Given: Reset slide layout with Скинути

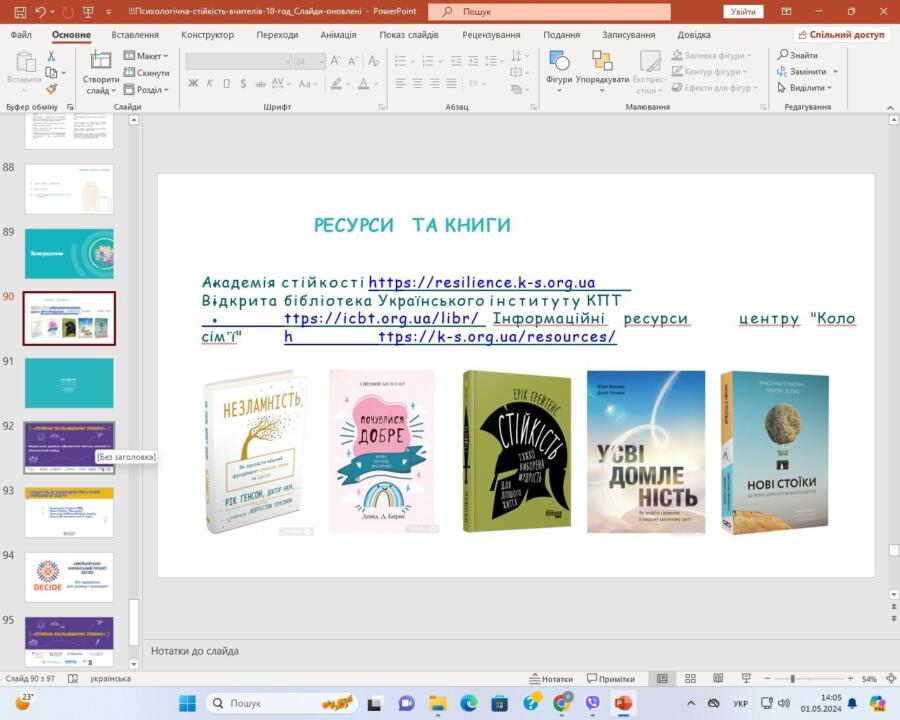Looking at the screenshot, I should pyautogui.click(x=146, y=72).
